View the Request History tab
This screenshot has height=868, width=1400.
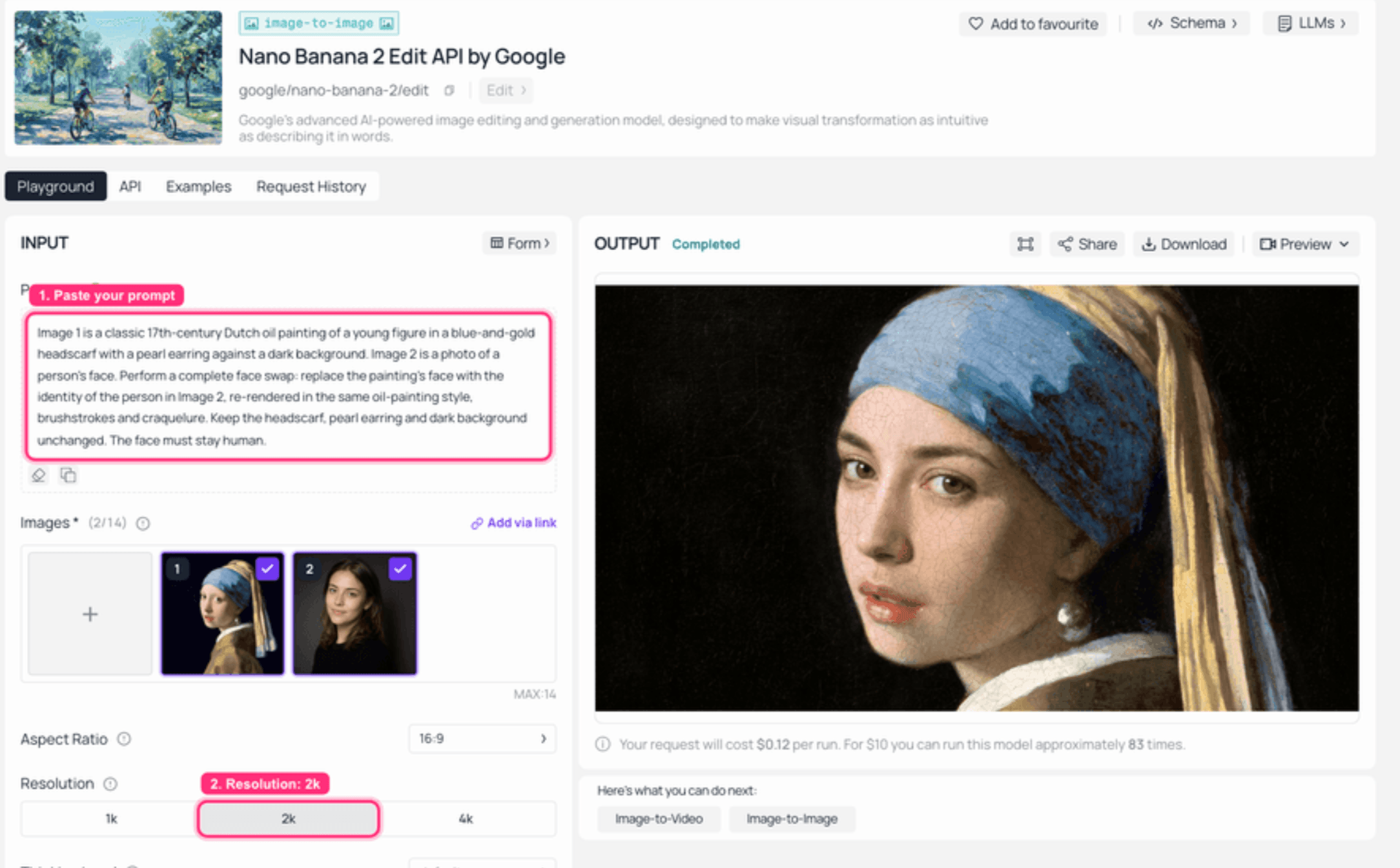(311, 187)
